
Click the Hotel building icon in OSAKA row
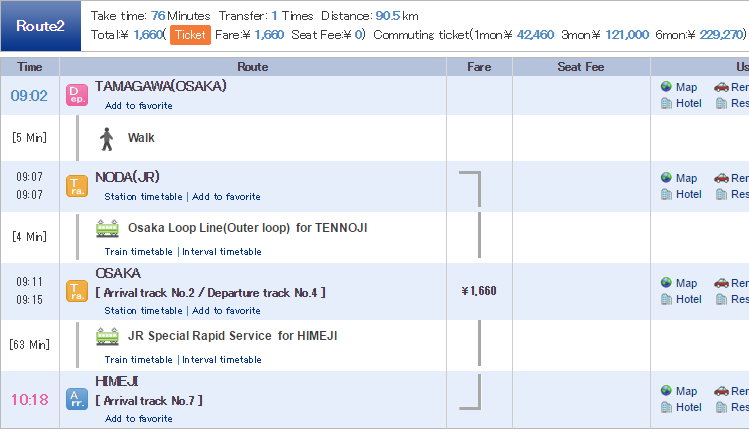click(x=666, y=299)
